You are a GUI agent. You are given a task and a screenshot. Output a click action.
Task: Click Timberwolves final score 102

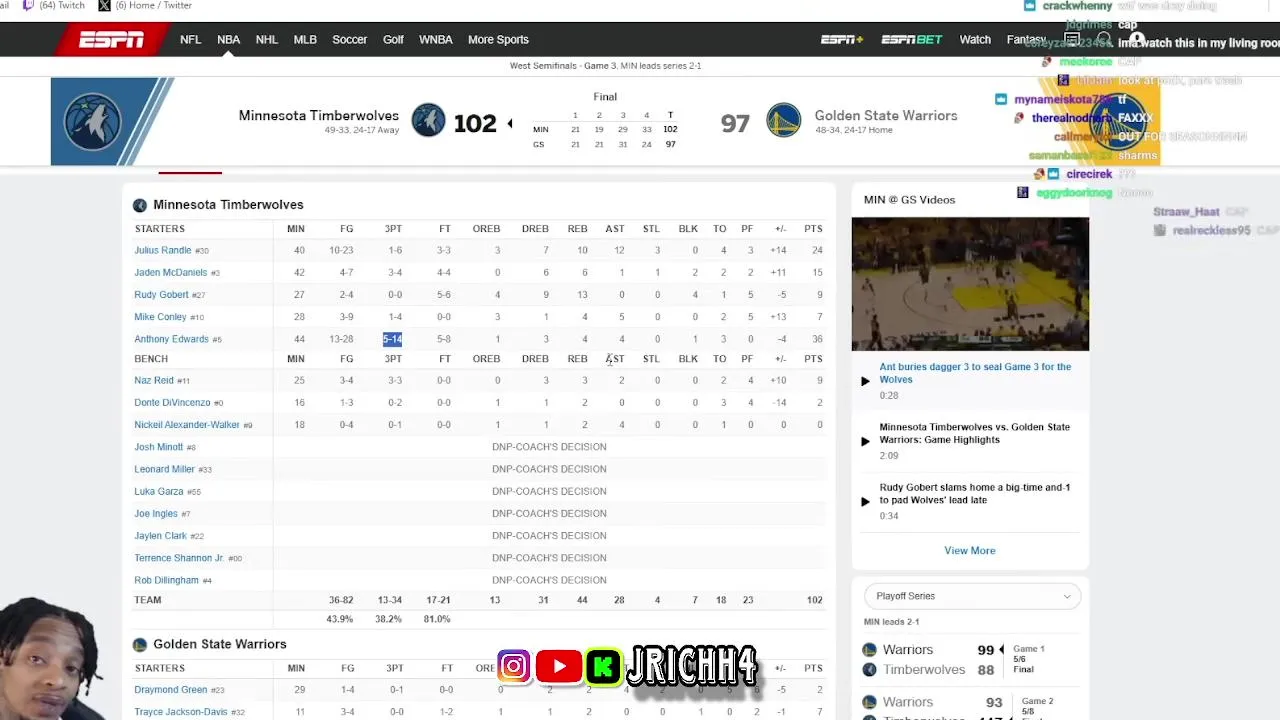coord(475,123)
